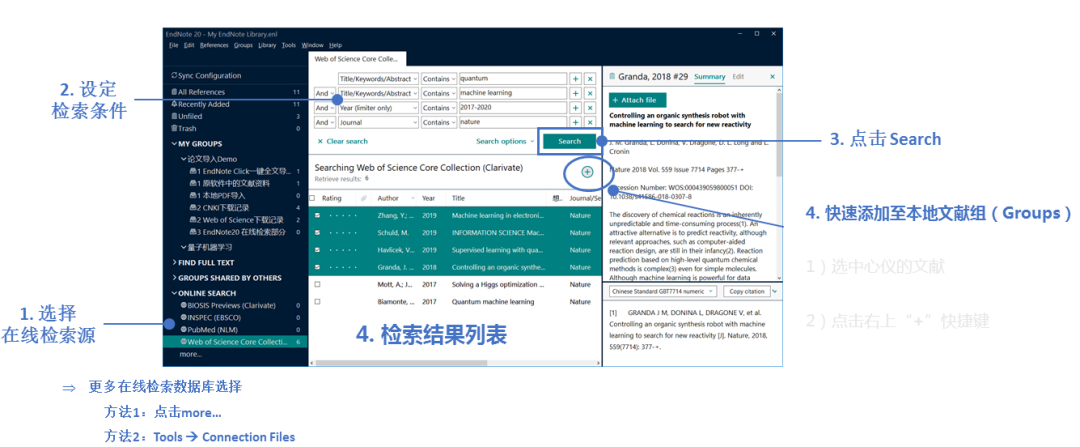The image size is (1080, 447).
Task: Click the round plus icon to add to library
Action: click(x=587, y=172)
